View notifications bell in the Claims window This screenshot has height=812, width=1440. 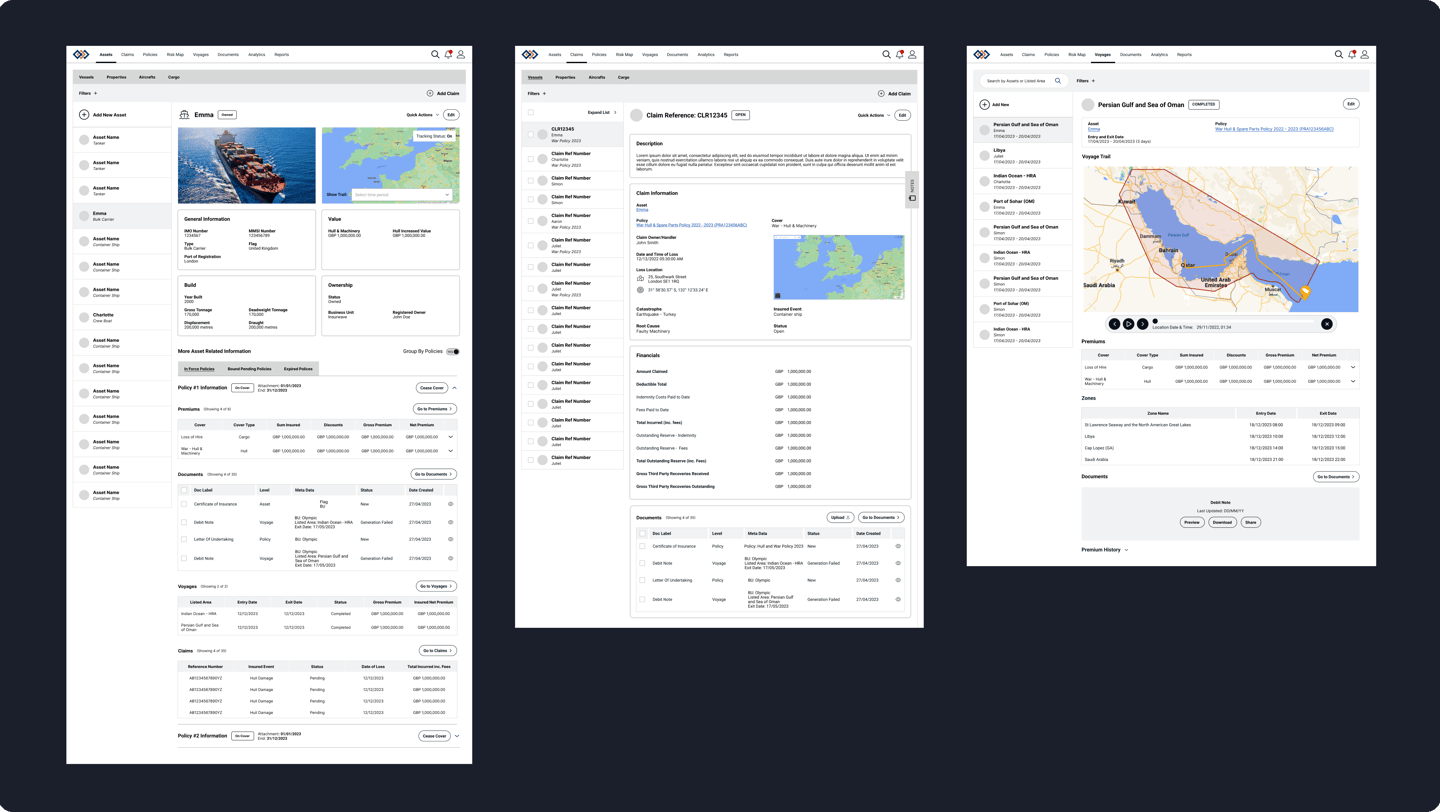(x=899, y=55)
